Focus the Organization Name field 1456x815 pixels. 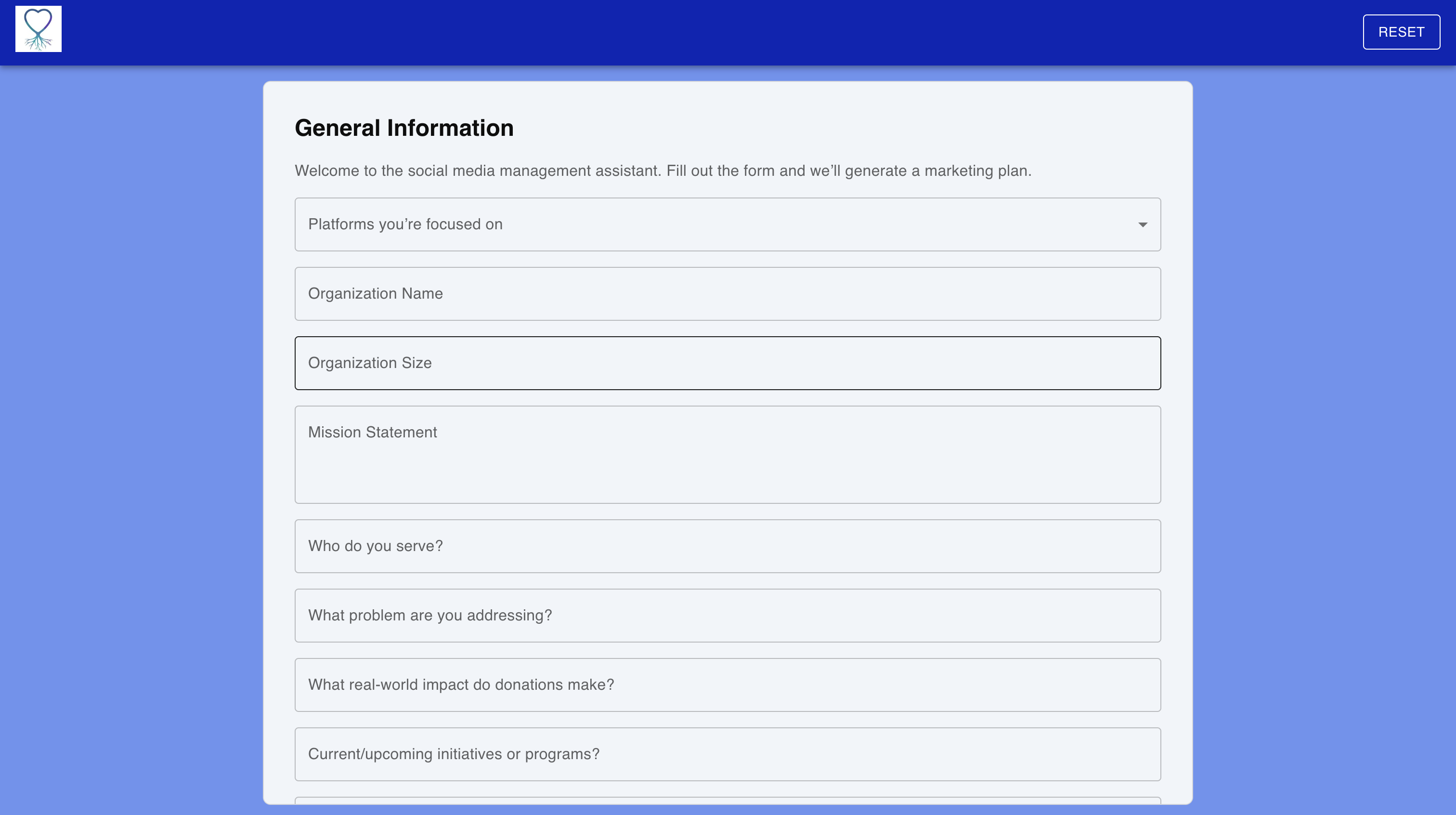[728, 294]
